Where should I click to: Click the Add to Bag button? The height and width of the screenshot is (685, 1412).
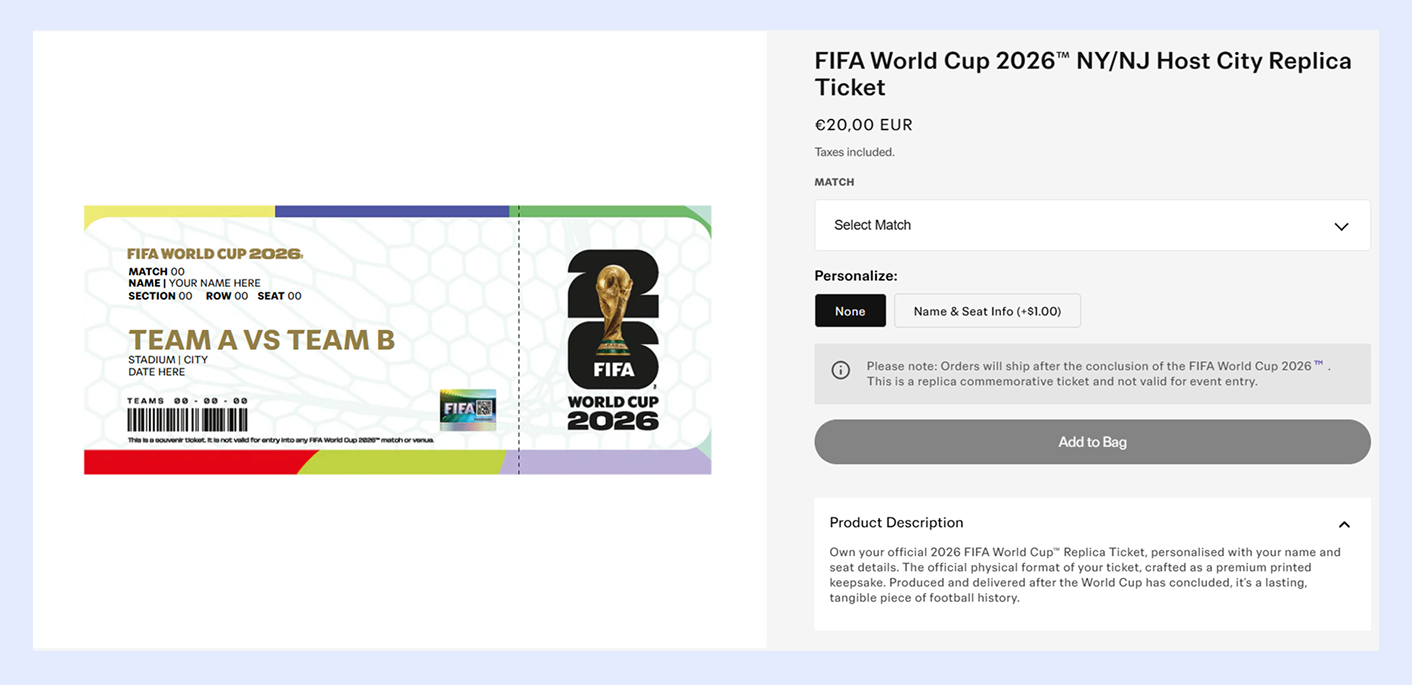(1092, 442)
